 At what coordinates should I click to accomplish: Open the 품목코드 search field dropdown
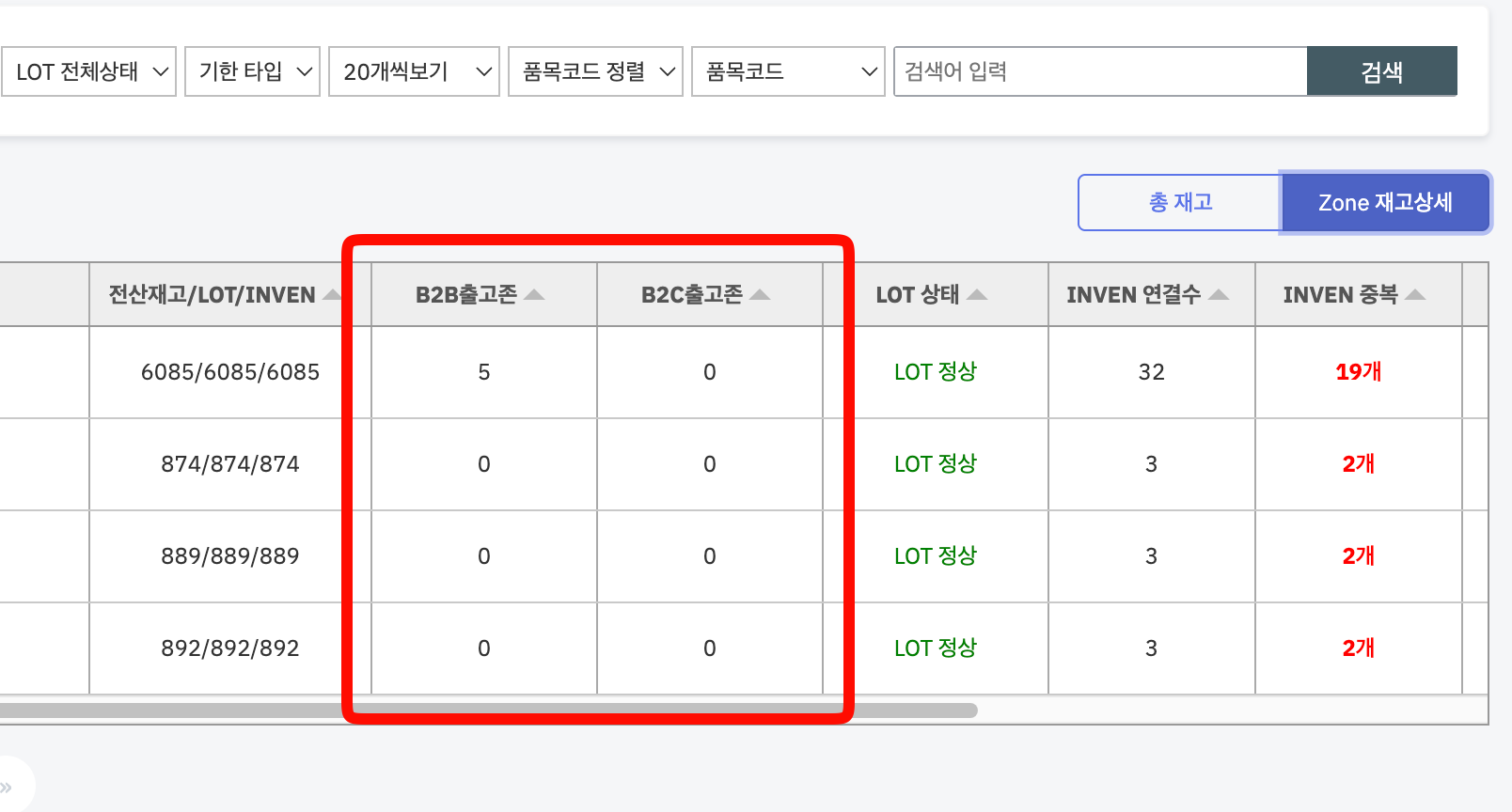coord(788,71)
